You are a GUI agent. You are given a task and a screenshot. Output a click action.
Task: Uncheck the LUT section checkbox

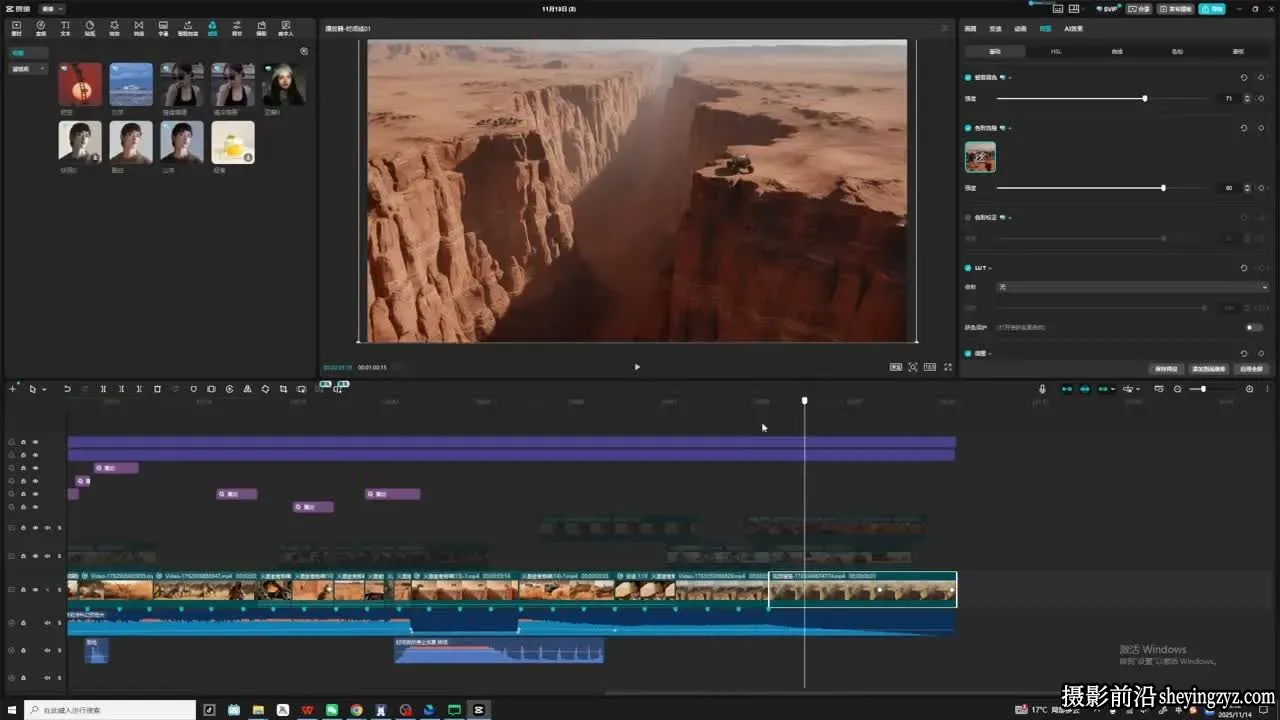[968, 268]
